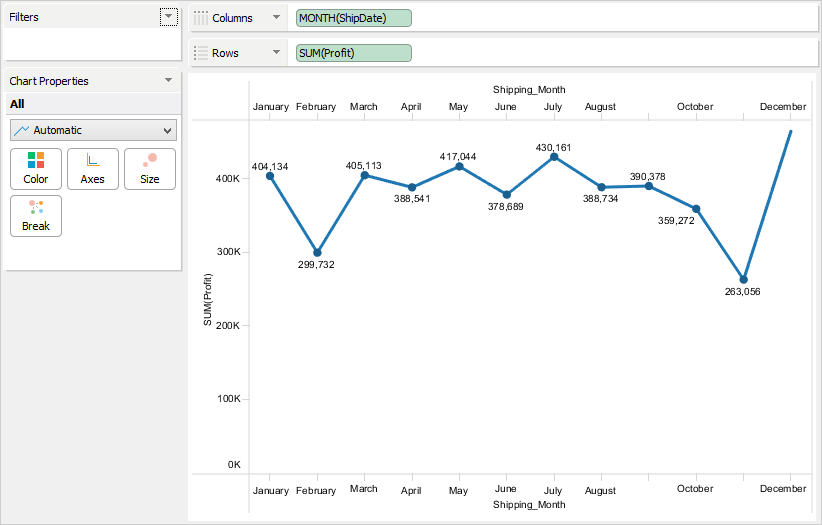The height and width of the screenshot is (525, 822).
Task: Open the Size properties card
Action: click(x=150, y=169)
